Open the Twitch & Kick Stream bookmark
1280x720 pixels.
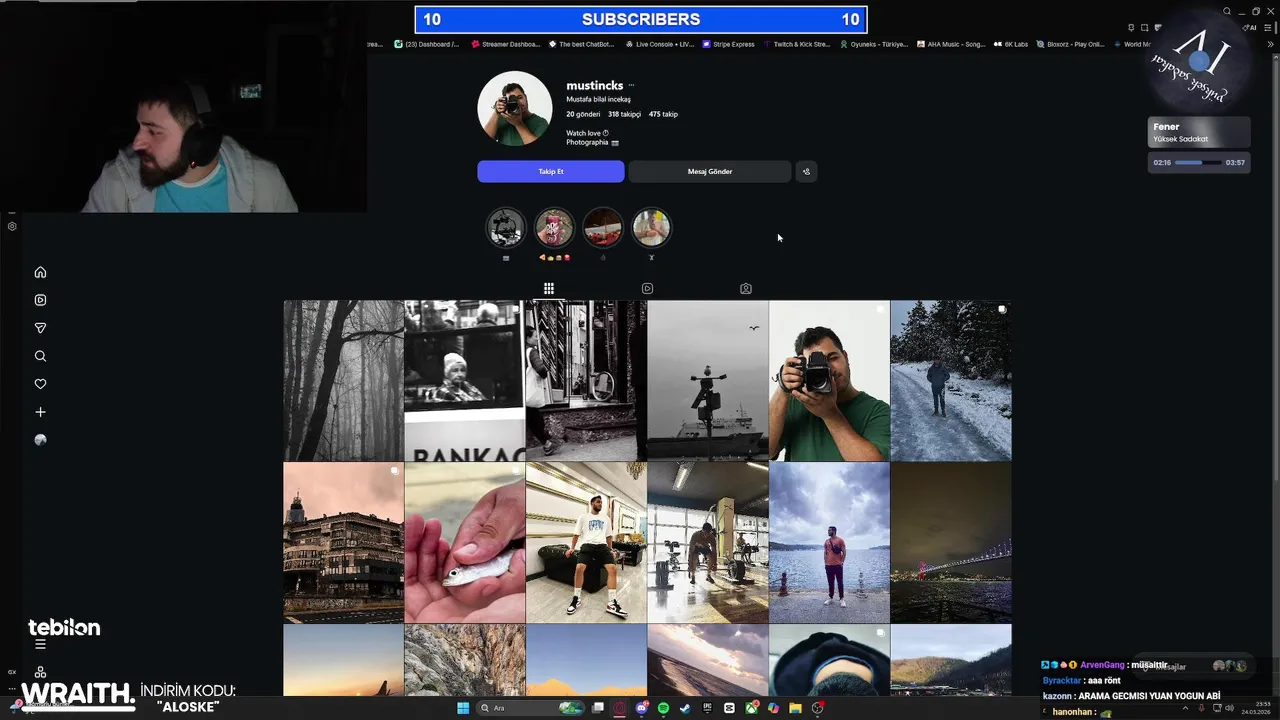797,44
